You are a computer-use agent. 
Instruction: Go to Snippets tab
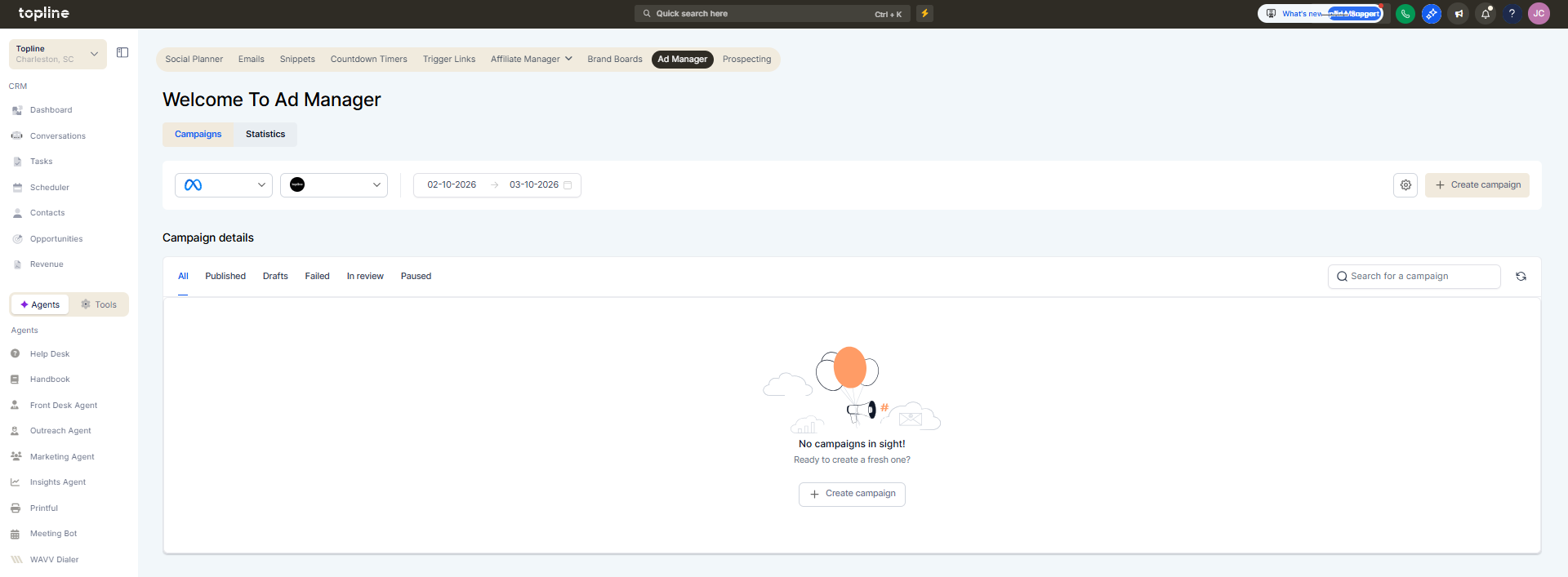[297, 59]
